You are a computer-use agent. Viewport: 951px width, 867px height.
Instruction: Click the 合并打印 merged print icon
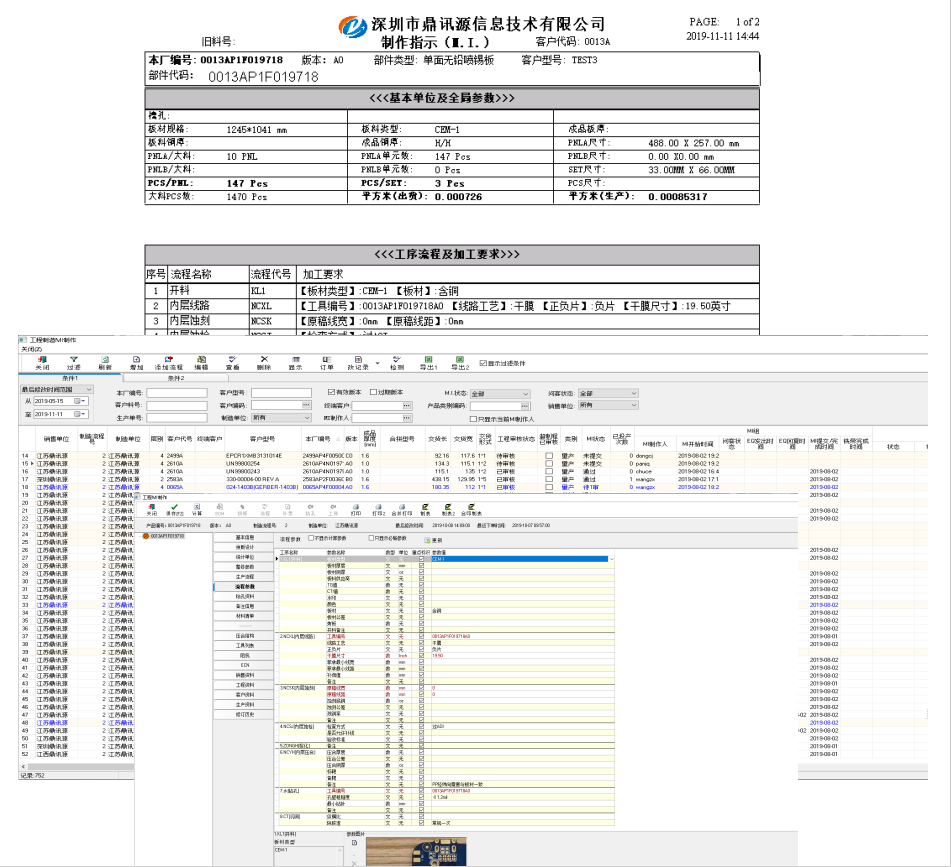point(402,507)
